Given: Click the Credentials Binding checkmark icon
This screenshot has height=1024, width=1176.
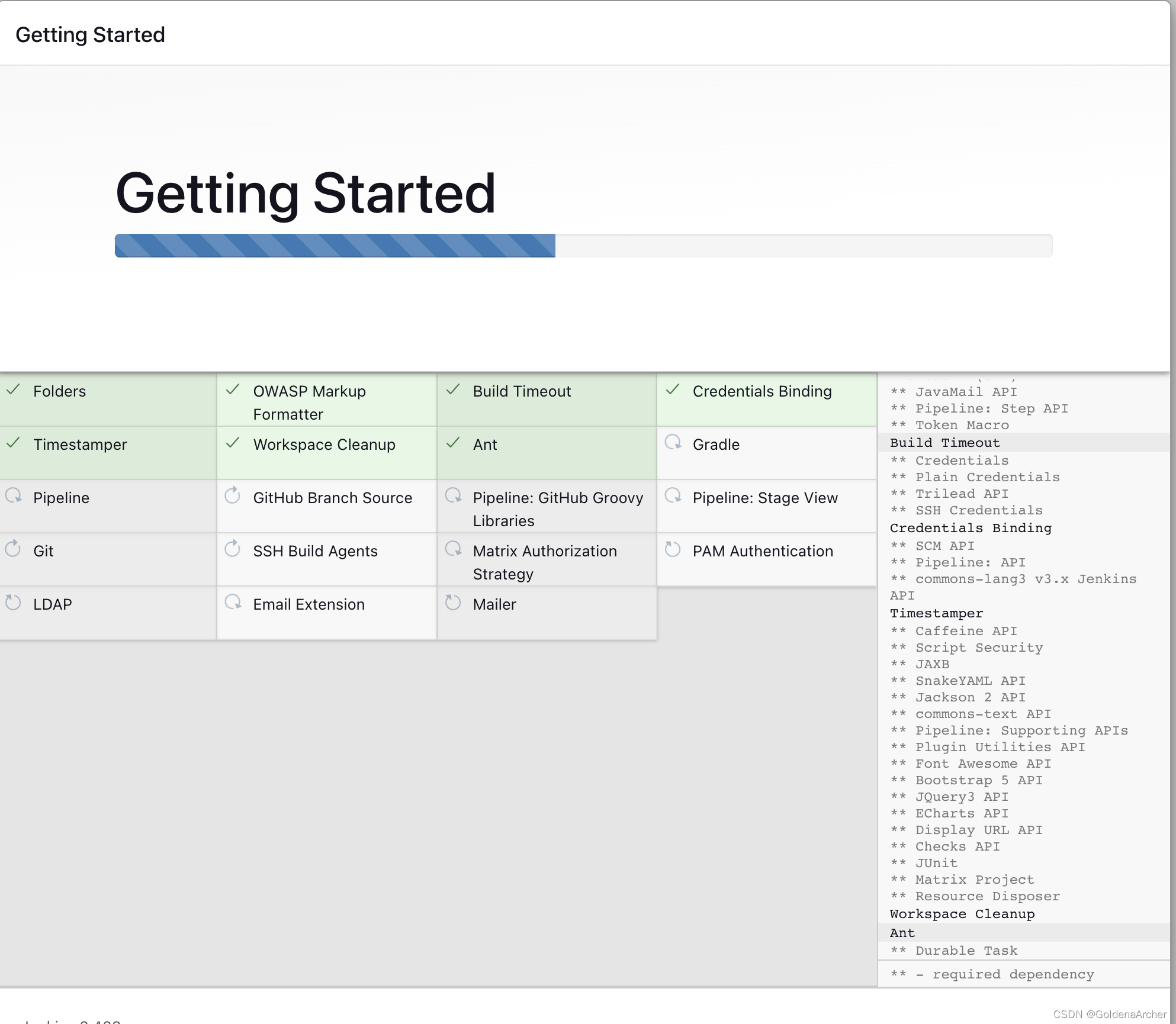Looking at the screenshot, I should tap(673, 389).
